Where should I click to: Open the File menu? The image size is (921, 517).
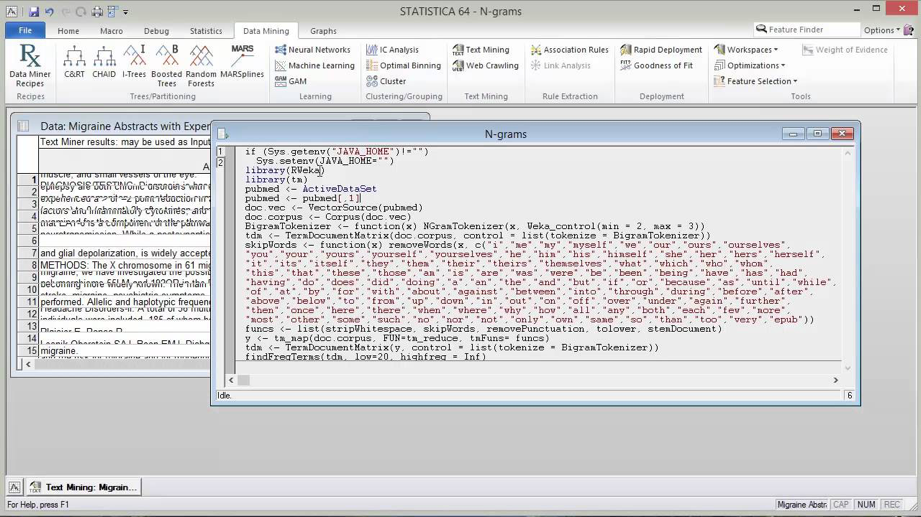tap(25, 30)
